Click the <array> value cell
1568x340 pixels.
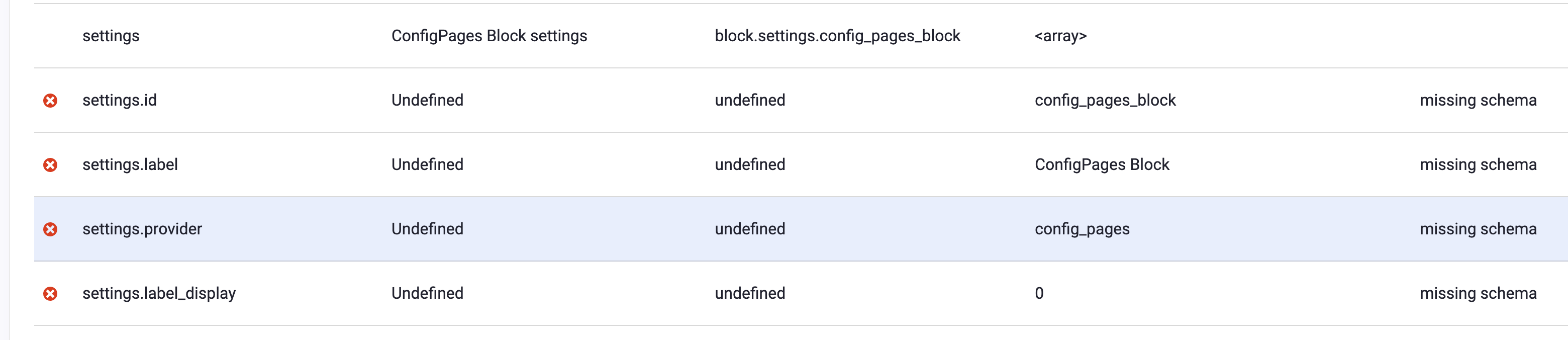click(1060, 36)
